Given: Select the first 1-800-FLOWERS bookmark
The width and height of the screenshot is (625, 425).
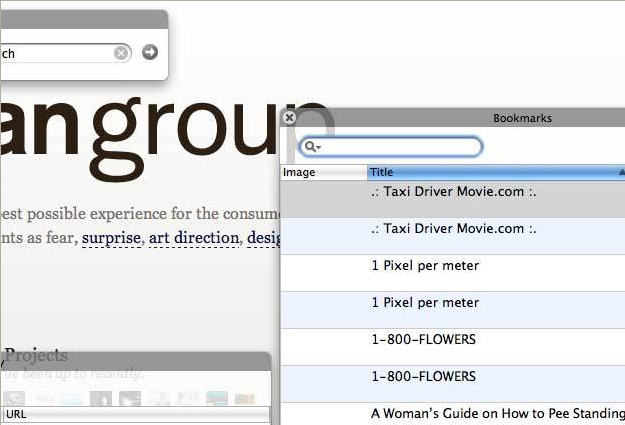Looking at the screenshot, I should [453, 347].
